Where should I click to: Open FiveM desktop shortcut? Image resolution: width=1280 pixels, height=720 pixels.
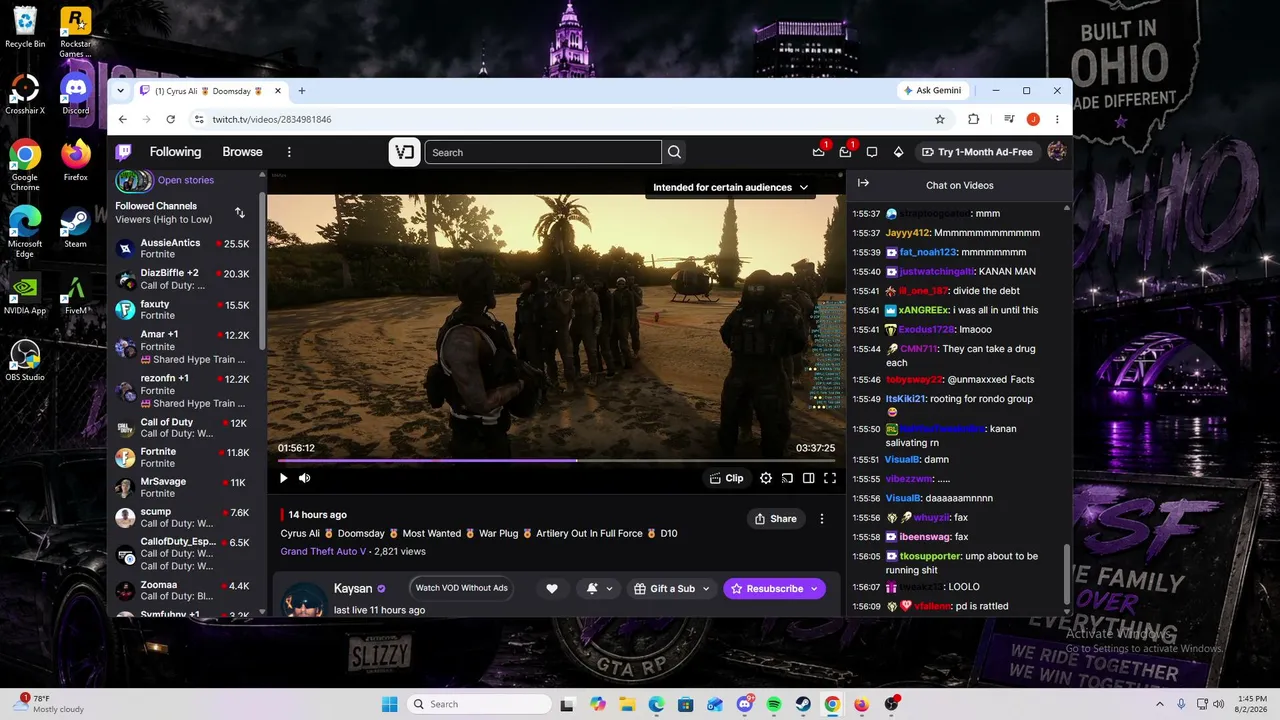[x=76, y=295]
